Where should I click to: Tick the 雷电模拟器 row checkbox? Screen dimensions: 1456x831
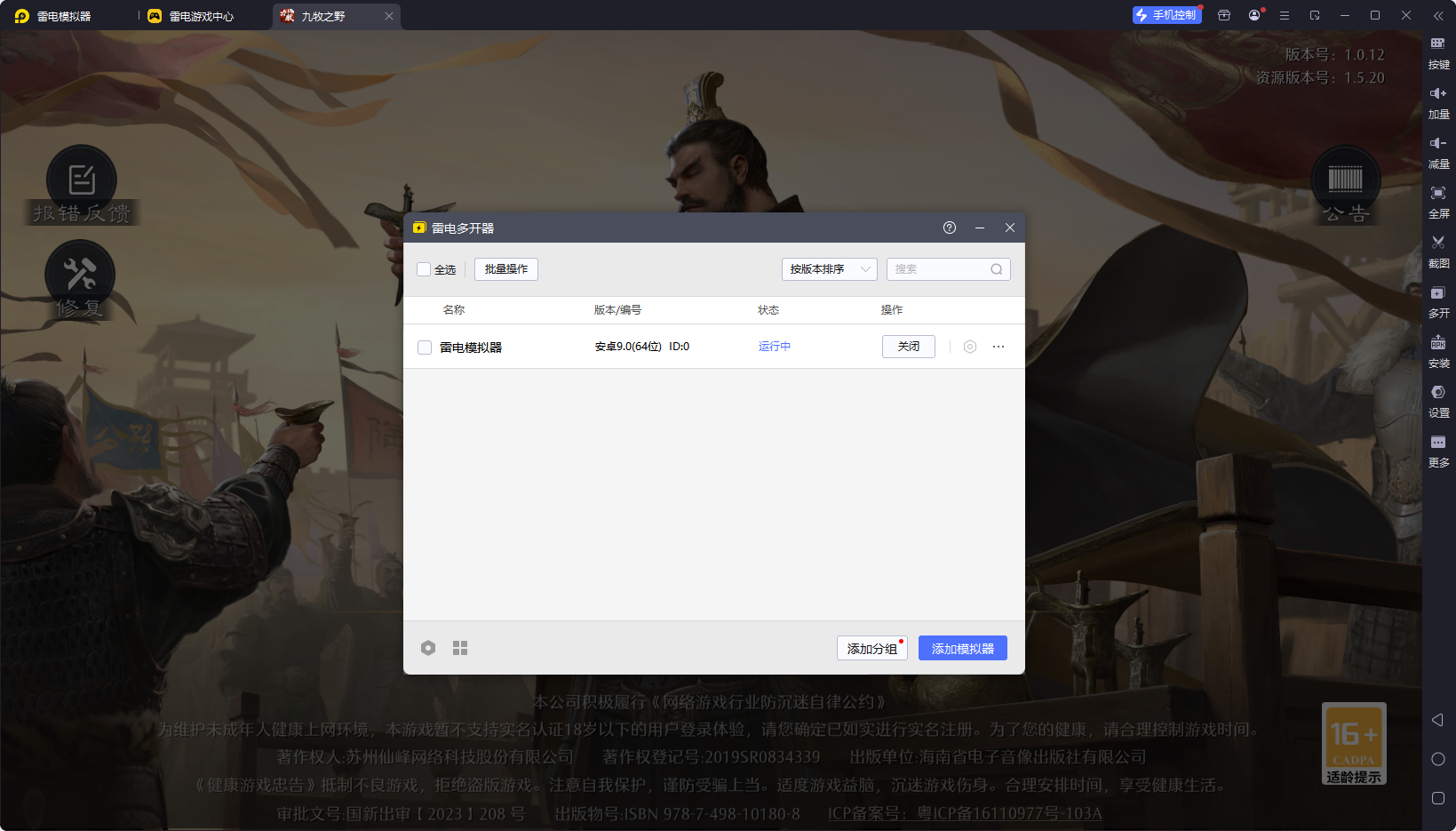click(x=425, y=348)
